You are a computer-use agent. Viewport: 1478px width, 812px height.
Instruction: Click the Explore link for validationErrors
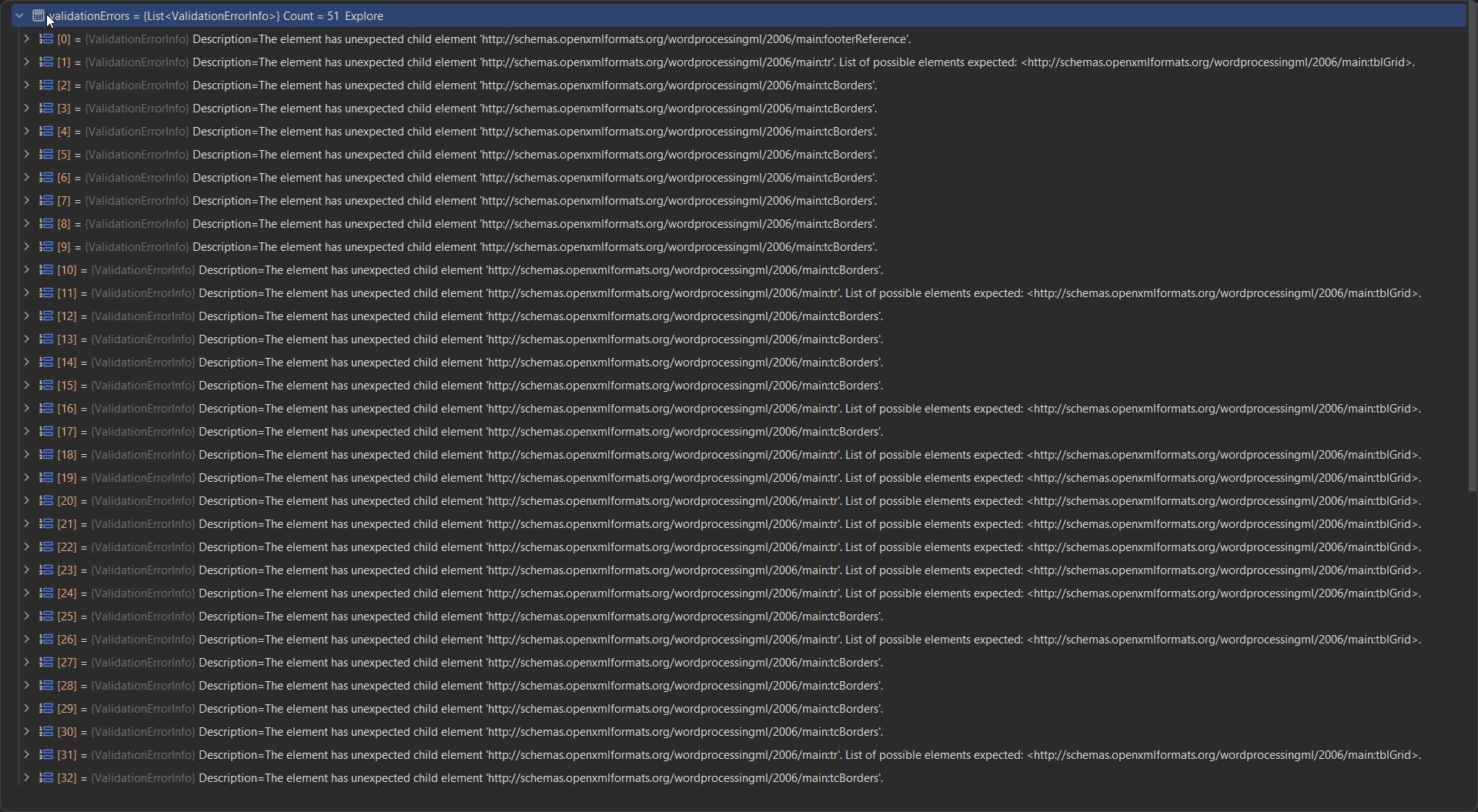363,16
